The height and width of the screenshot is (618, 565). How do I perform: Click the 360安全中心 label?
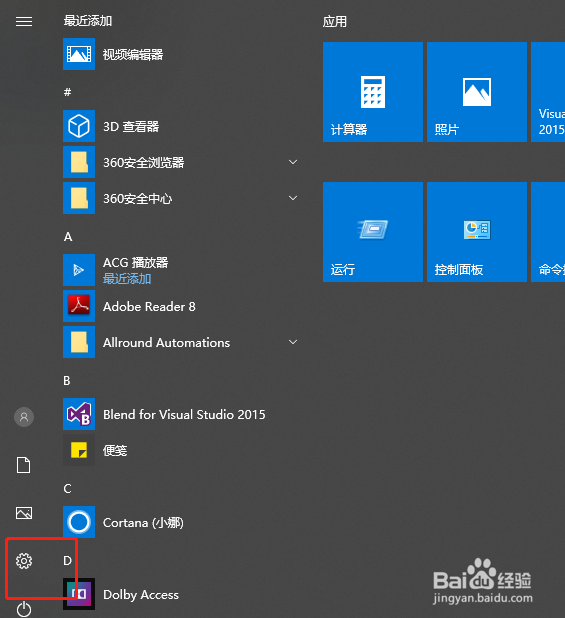(x=138, y=198)
